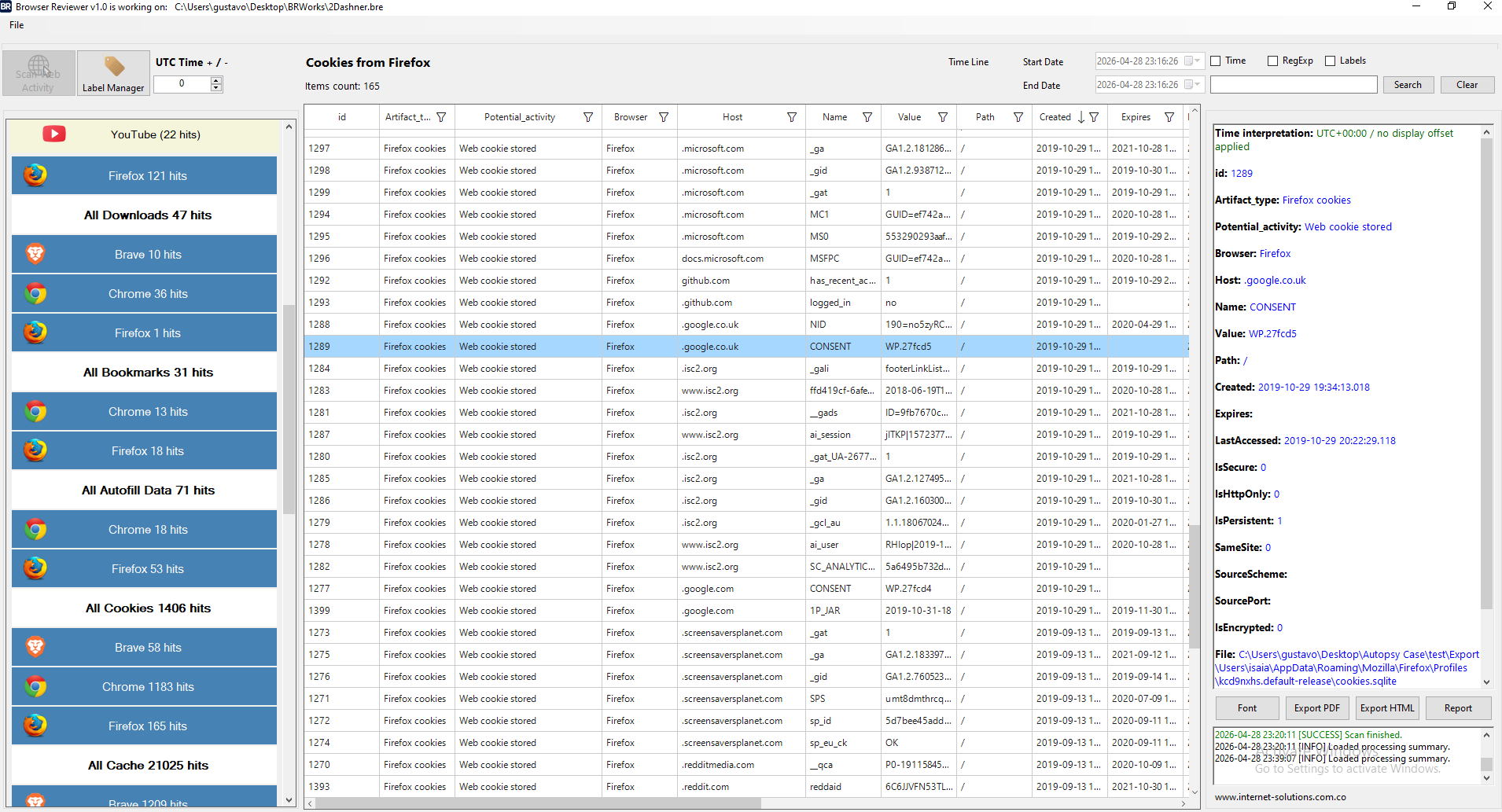Open the Chrome 13 hits icon

(x=35, y=411)
